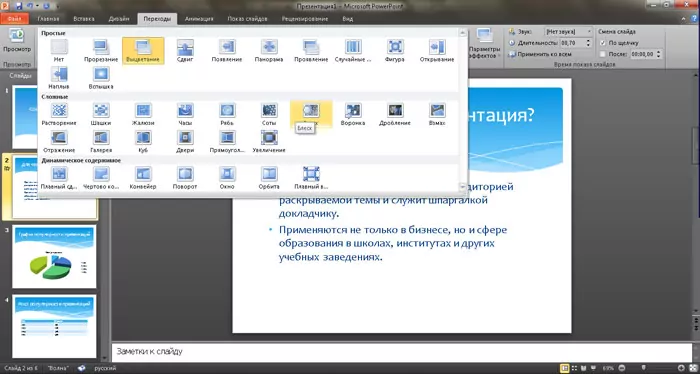Choose the Воронка transition icon
700x374 pixels.
click(x=353, y=114)
